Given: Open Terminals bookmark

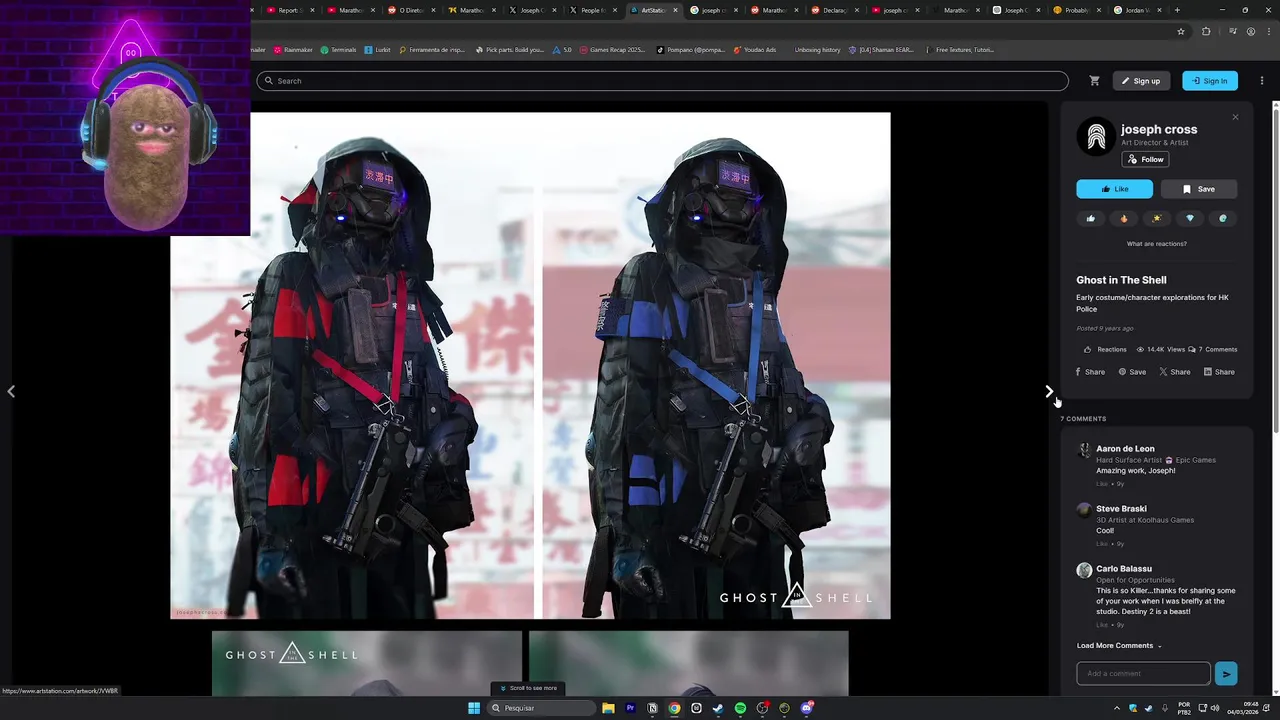Looking at the screenshot, I should [339, 50].
